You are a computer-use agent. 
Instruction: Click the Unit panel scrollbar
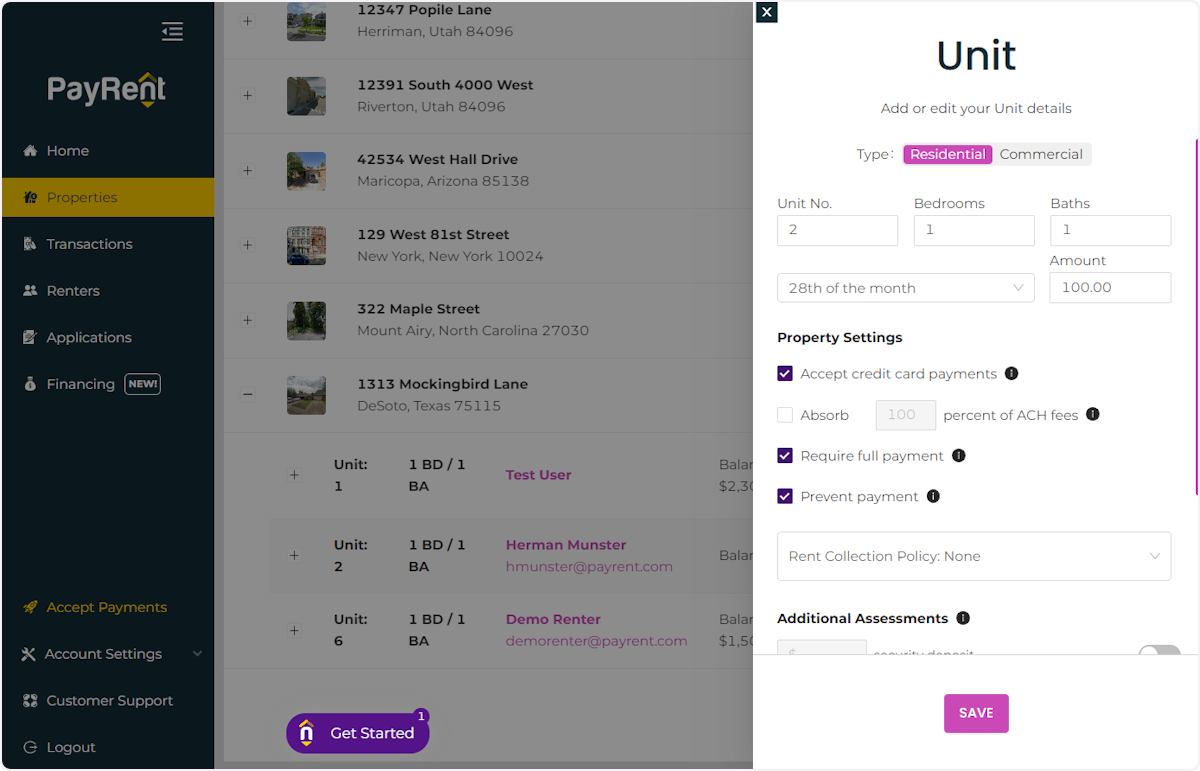pyautogui.click(x=1197, y=318)
